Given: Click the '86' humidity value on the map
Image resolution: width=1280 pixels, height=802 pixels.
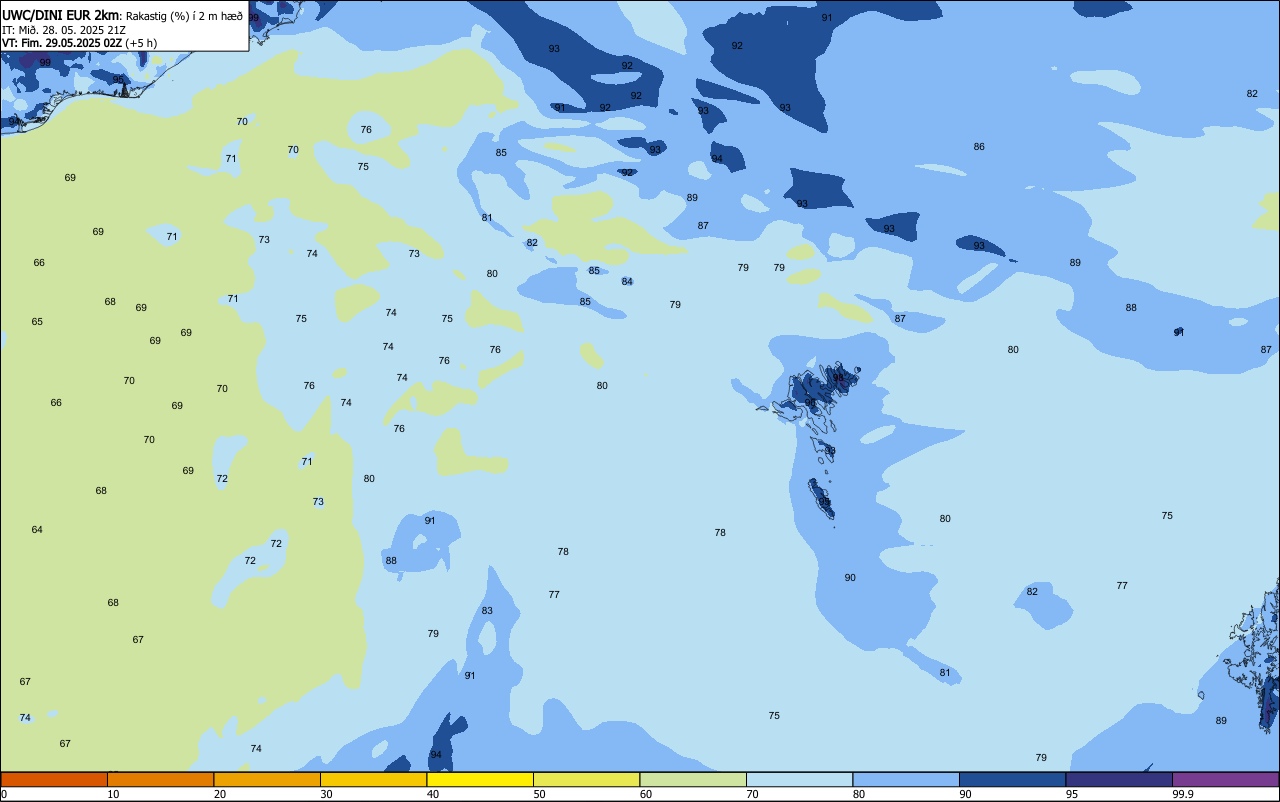Looking at the screenshot, I should click(x=979, y=147).
